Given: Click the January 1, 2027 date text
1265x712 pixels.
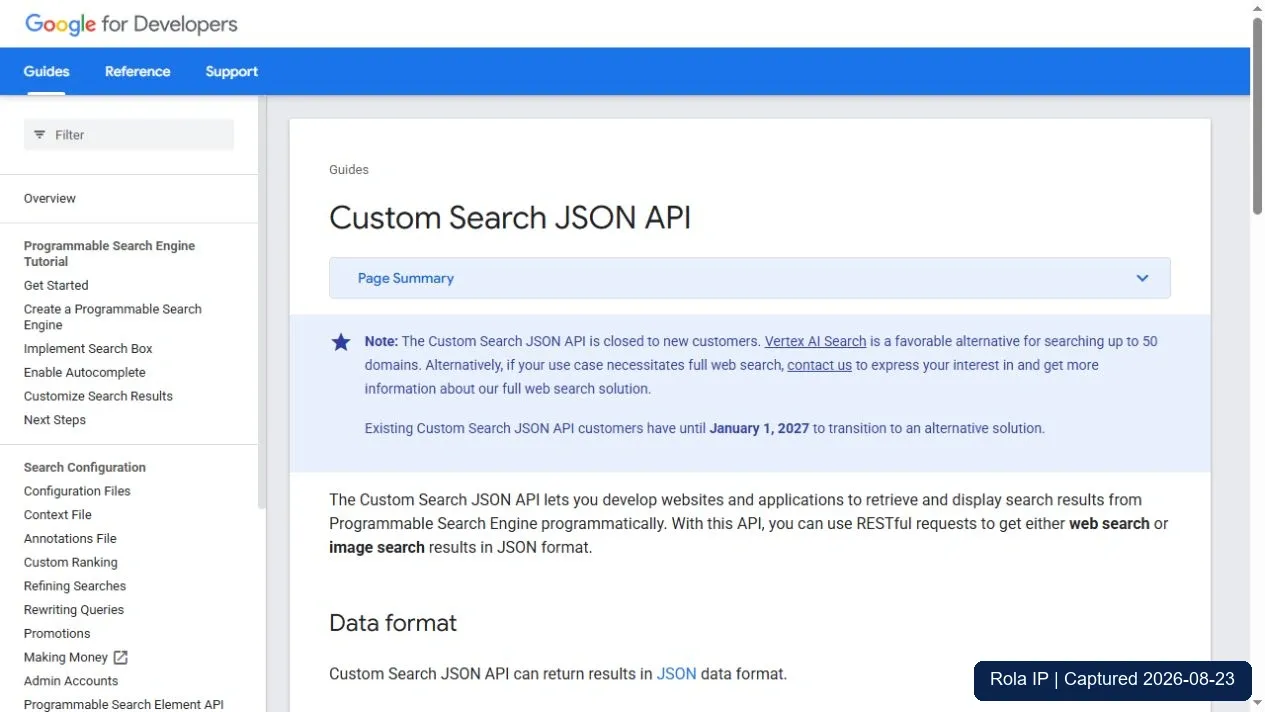Looking at the screenshot, I should tap(759, 428).
